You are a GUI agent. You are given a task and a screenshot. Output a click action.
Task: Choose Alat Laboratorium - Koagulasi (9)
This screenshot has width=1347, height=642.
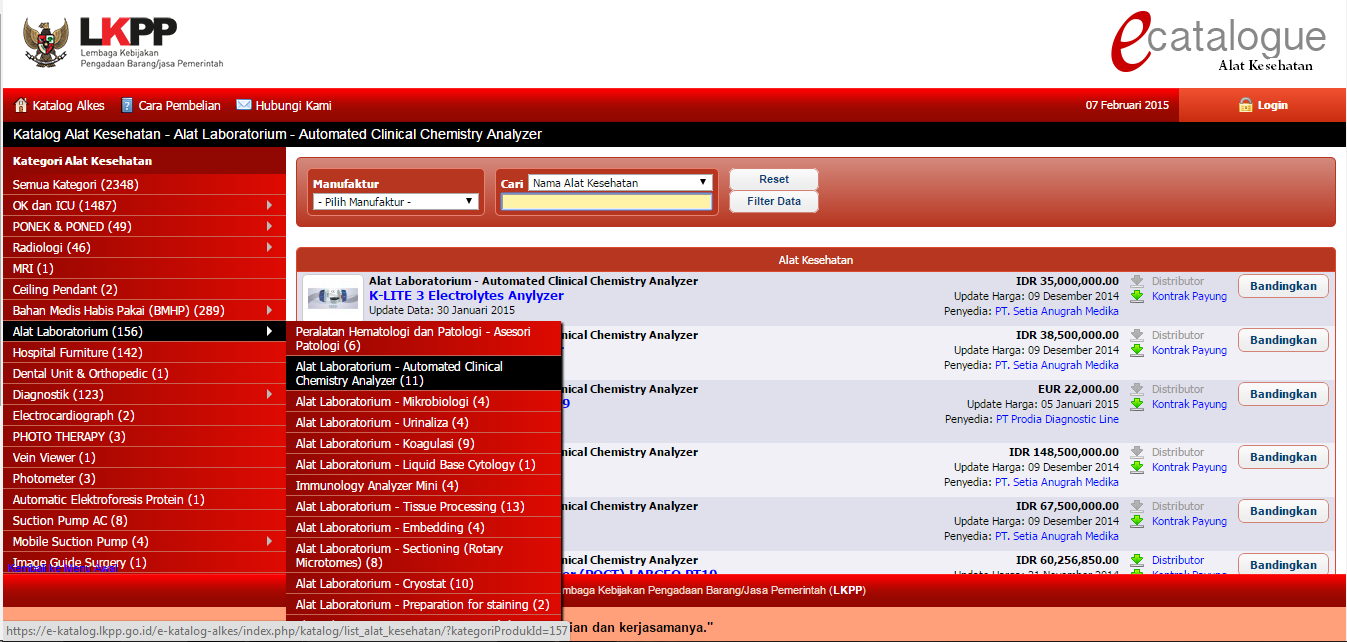click(x=425, y=444)
